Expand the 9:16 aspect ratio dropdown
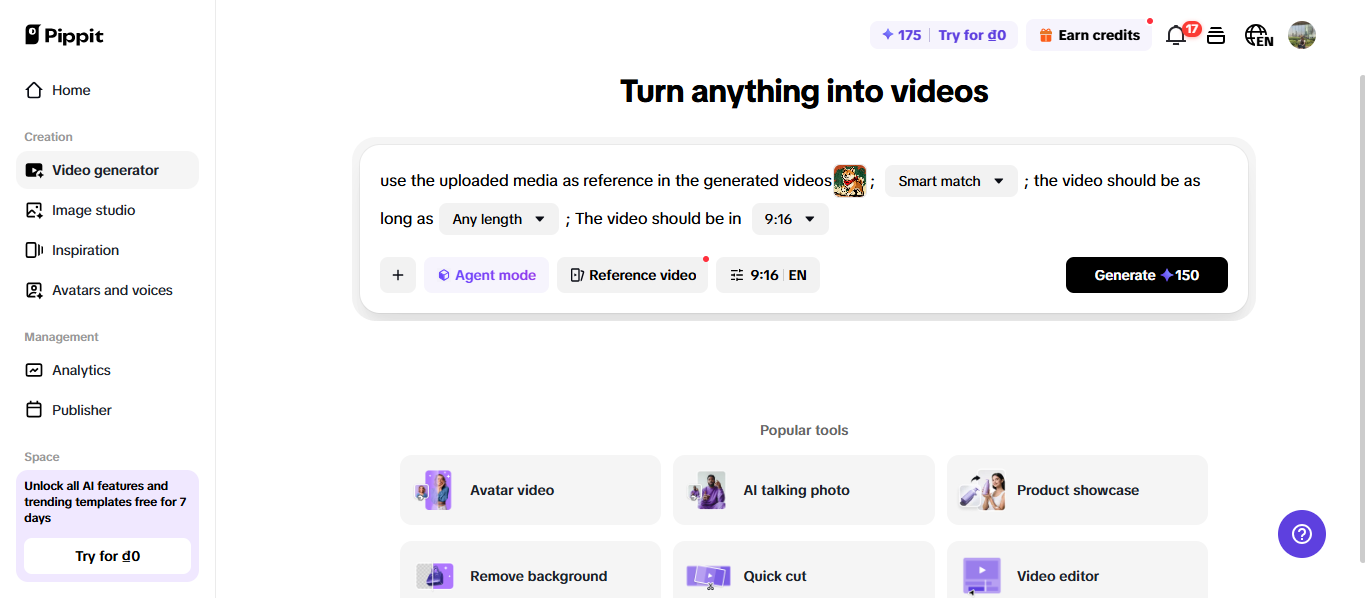This screenshot has height=598, width=1365. pos(789,219)
